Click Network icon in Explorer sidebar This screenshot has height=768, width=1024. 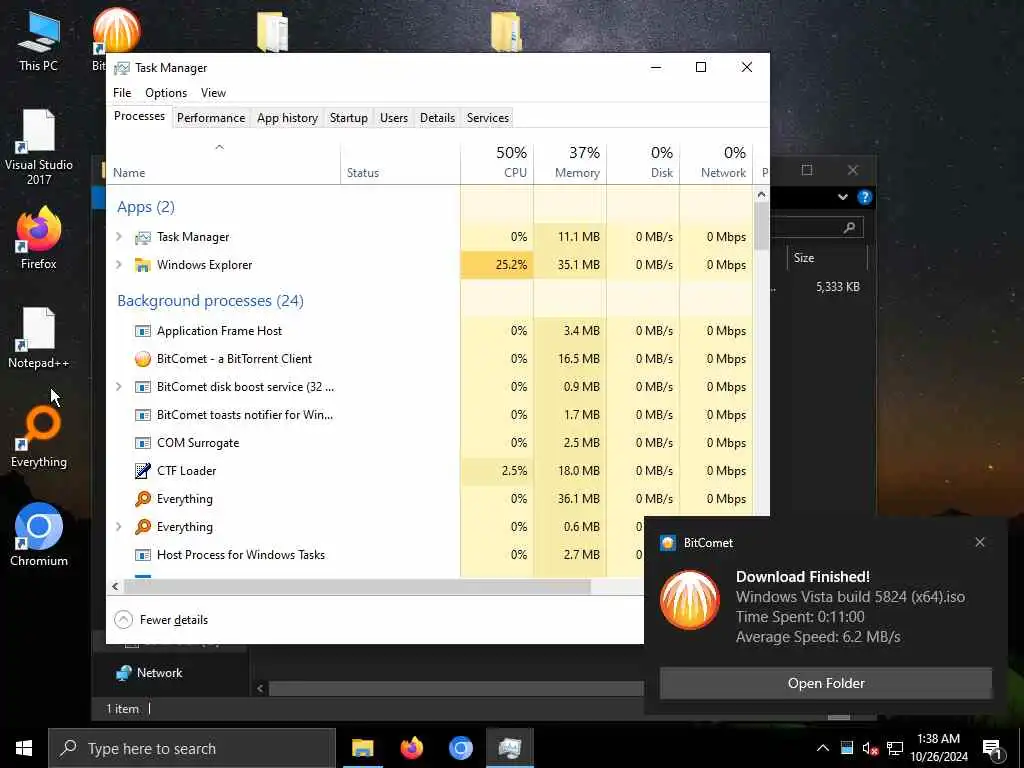(123, 673)
